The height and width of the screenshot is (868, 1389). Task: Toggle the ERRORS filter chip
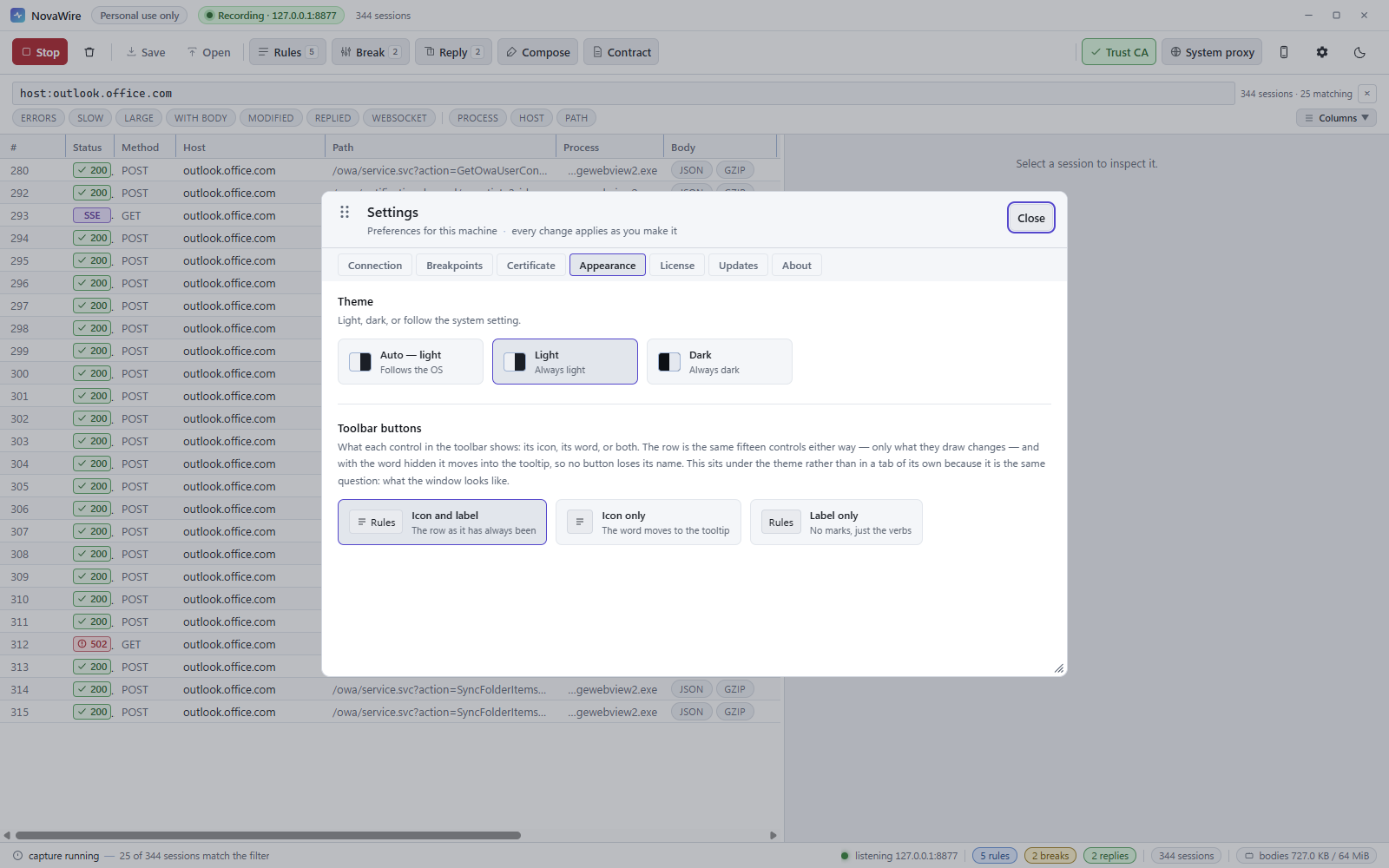[x=39, y=118]
